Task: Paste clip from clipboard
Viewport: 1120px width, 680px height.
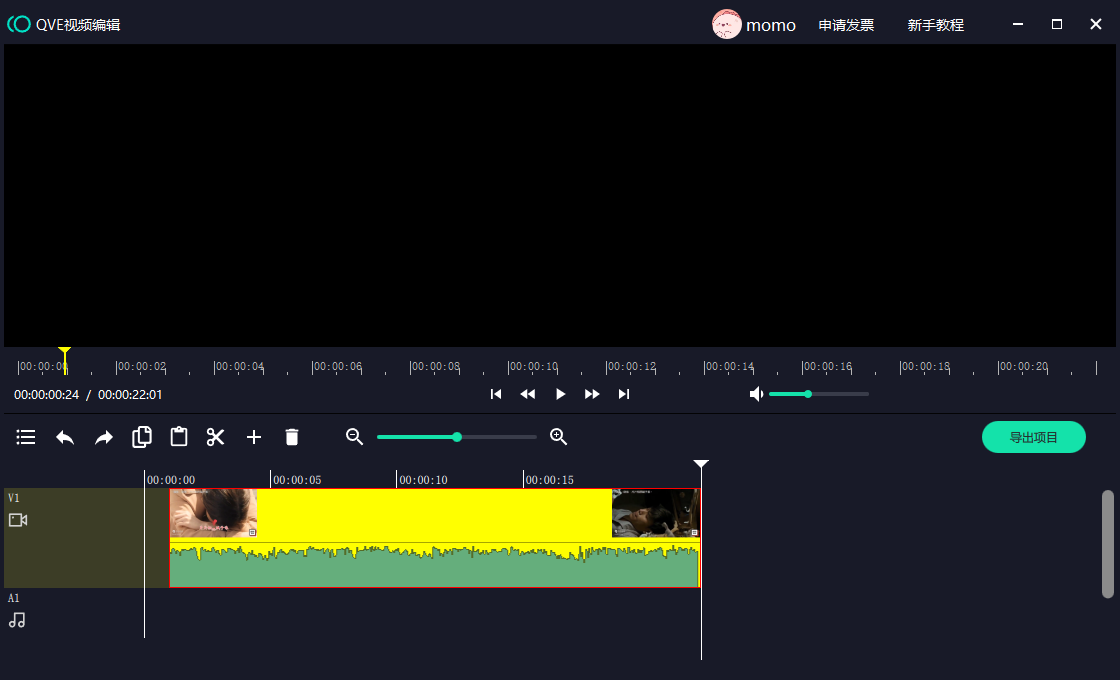Action: pyautogui.click(x=179, y=437)
